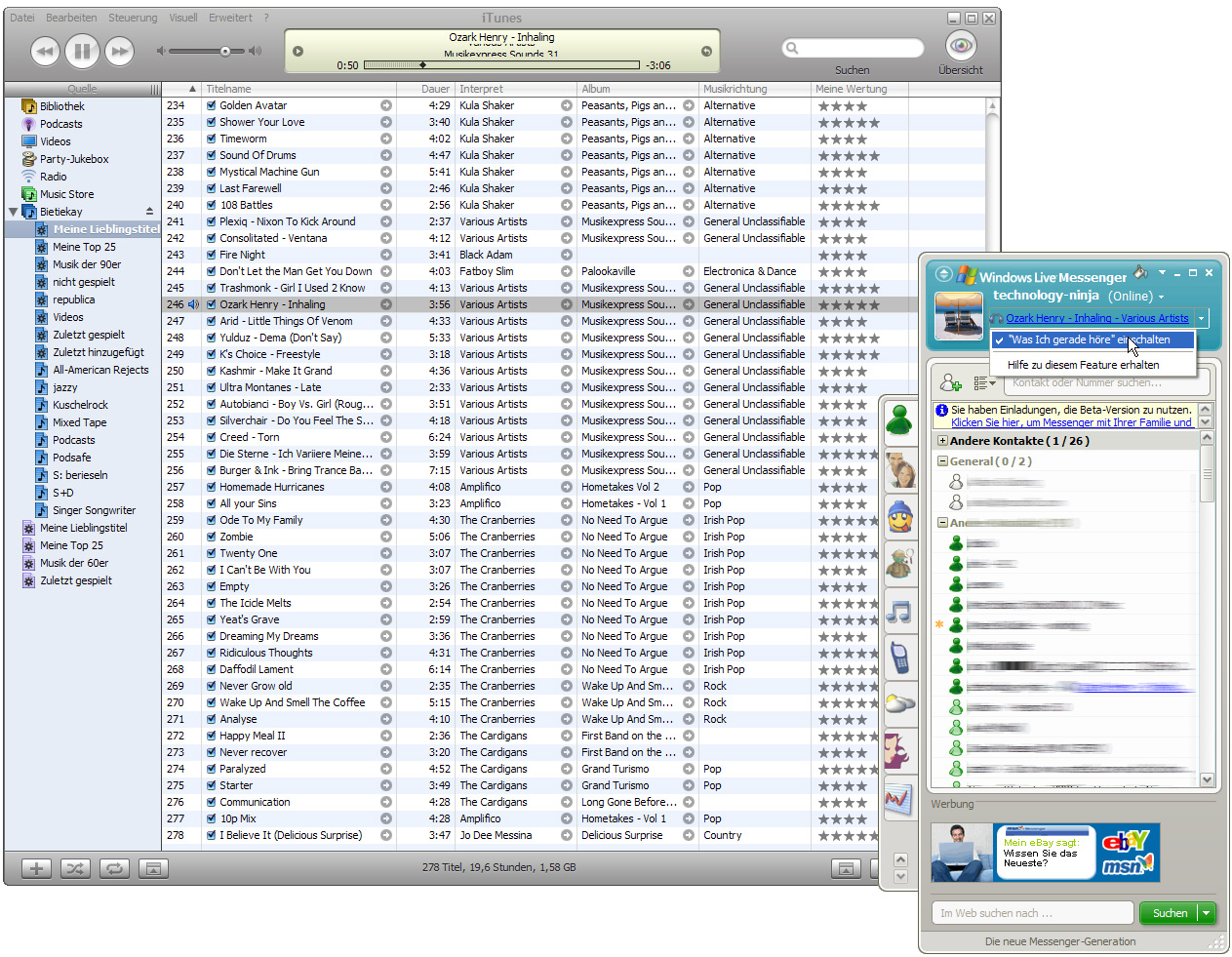Image resolution: width=1232 pixels, height=957 pixels.
Task: Uncheck the 10p Mix track checkbox
Action: (x=211, y=818)
